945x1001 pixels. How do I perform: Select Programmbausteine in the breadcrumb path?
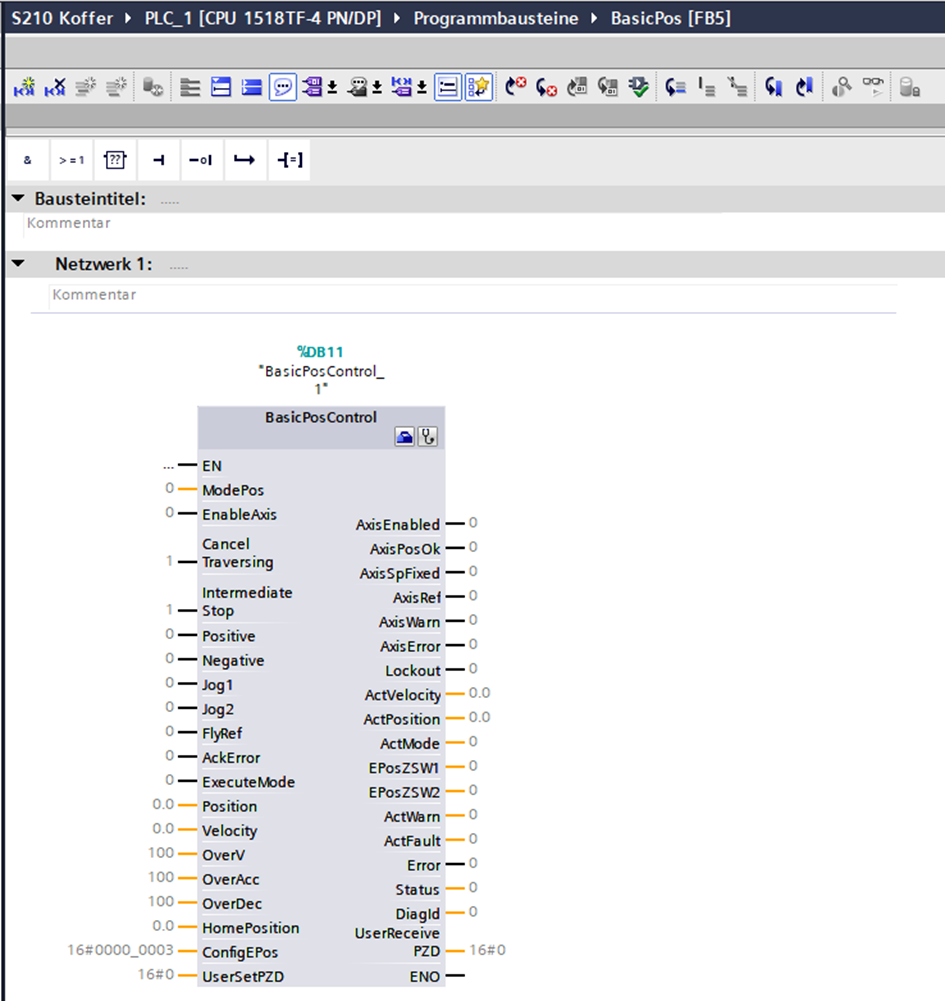(x=497, y=19)
